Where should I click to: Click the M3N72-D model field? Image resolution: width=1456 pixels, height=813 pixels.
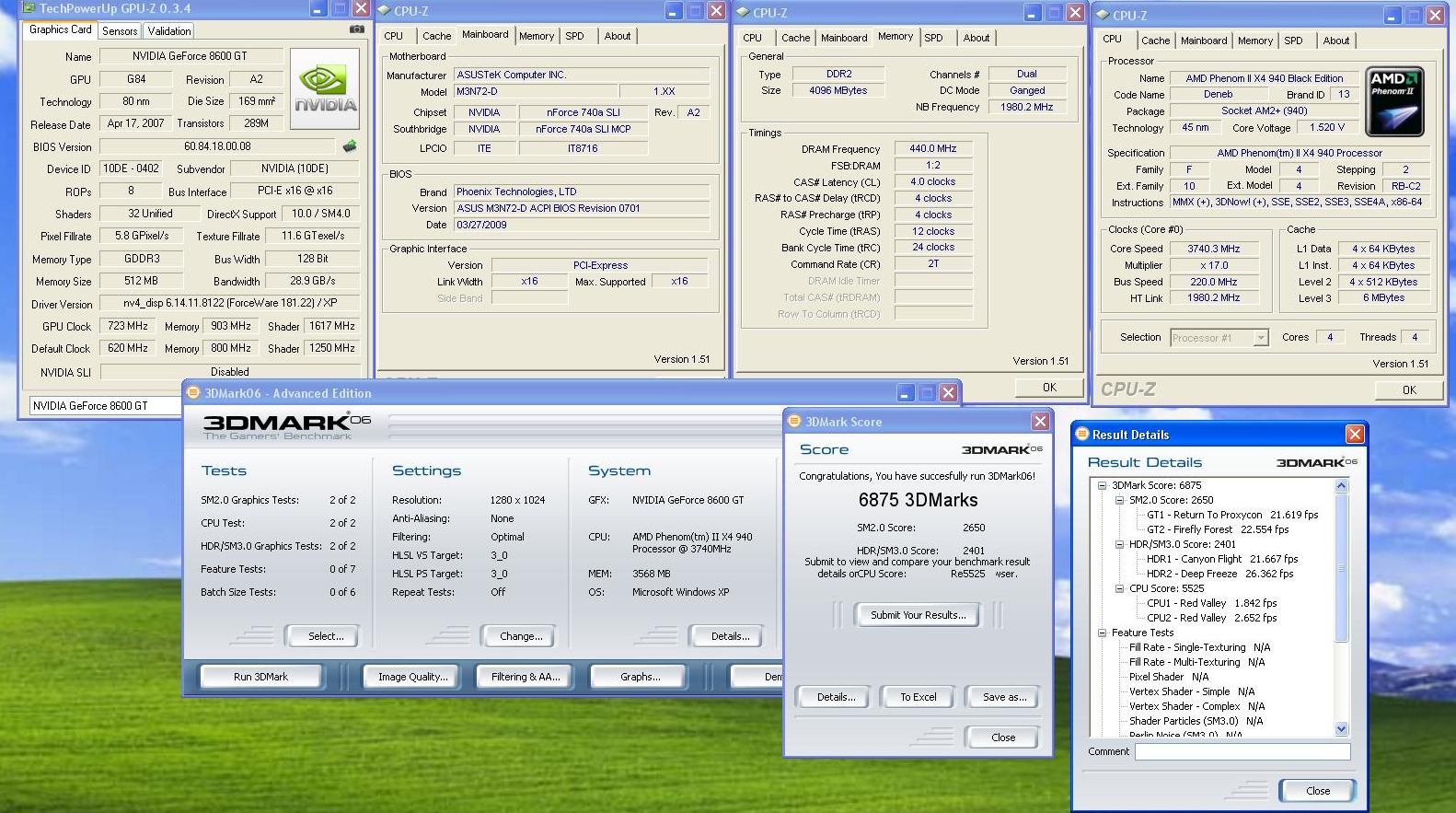tap(535, 92)
